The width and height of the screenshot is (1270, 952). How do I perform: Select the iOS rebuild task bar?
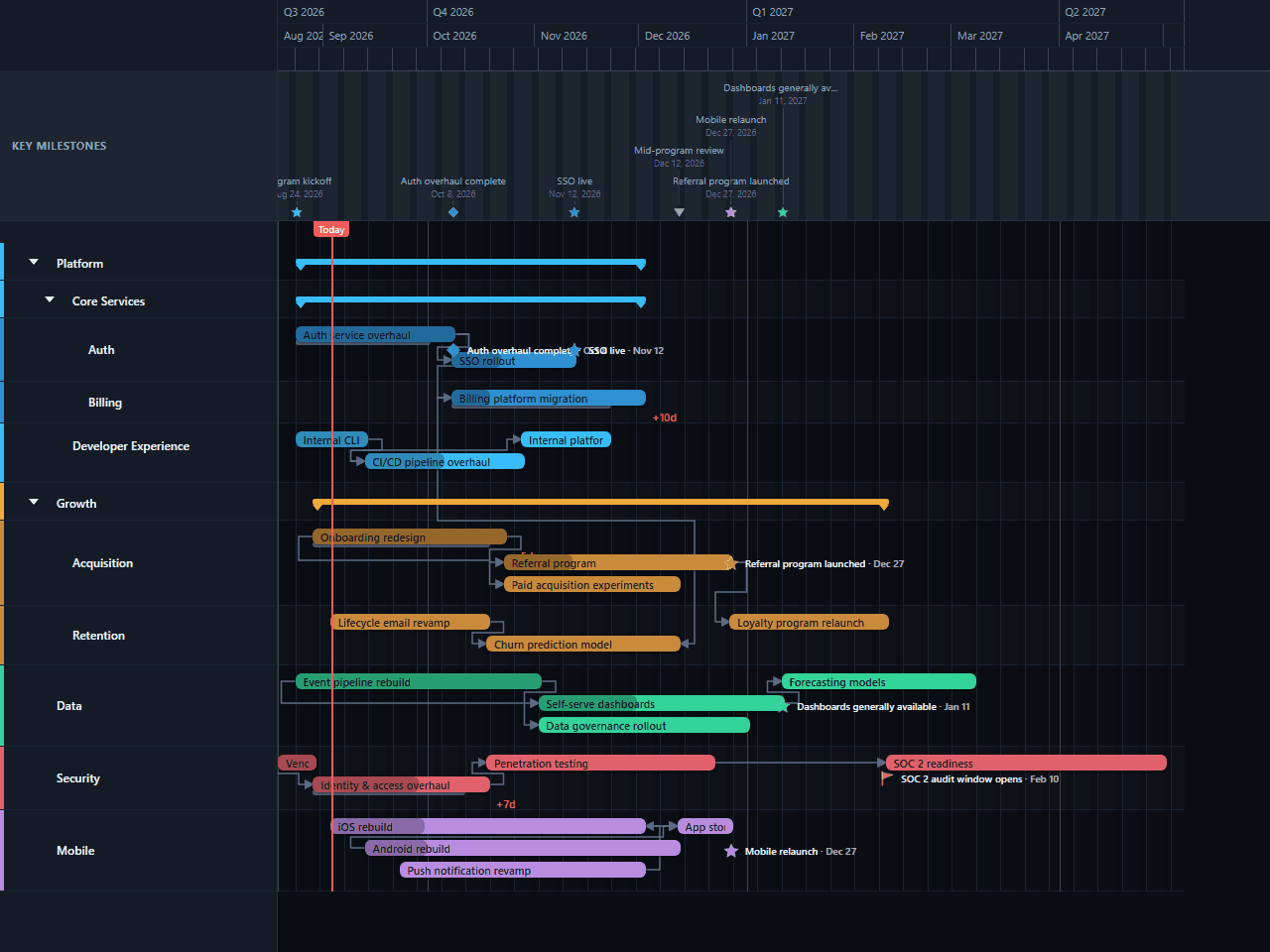[x=488, y=826]
